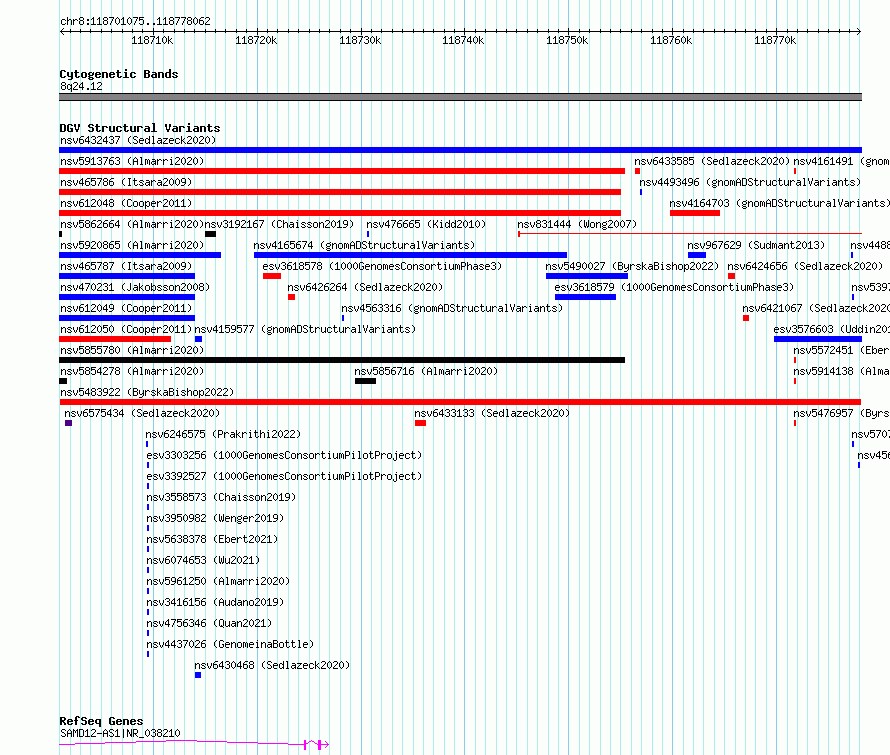Screen dimensions: 890x755
Task: Open nsv6575434 (Sedlazeck2020) label
Action: click(142, 413)
